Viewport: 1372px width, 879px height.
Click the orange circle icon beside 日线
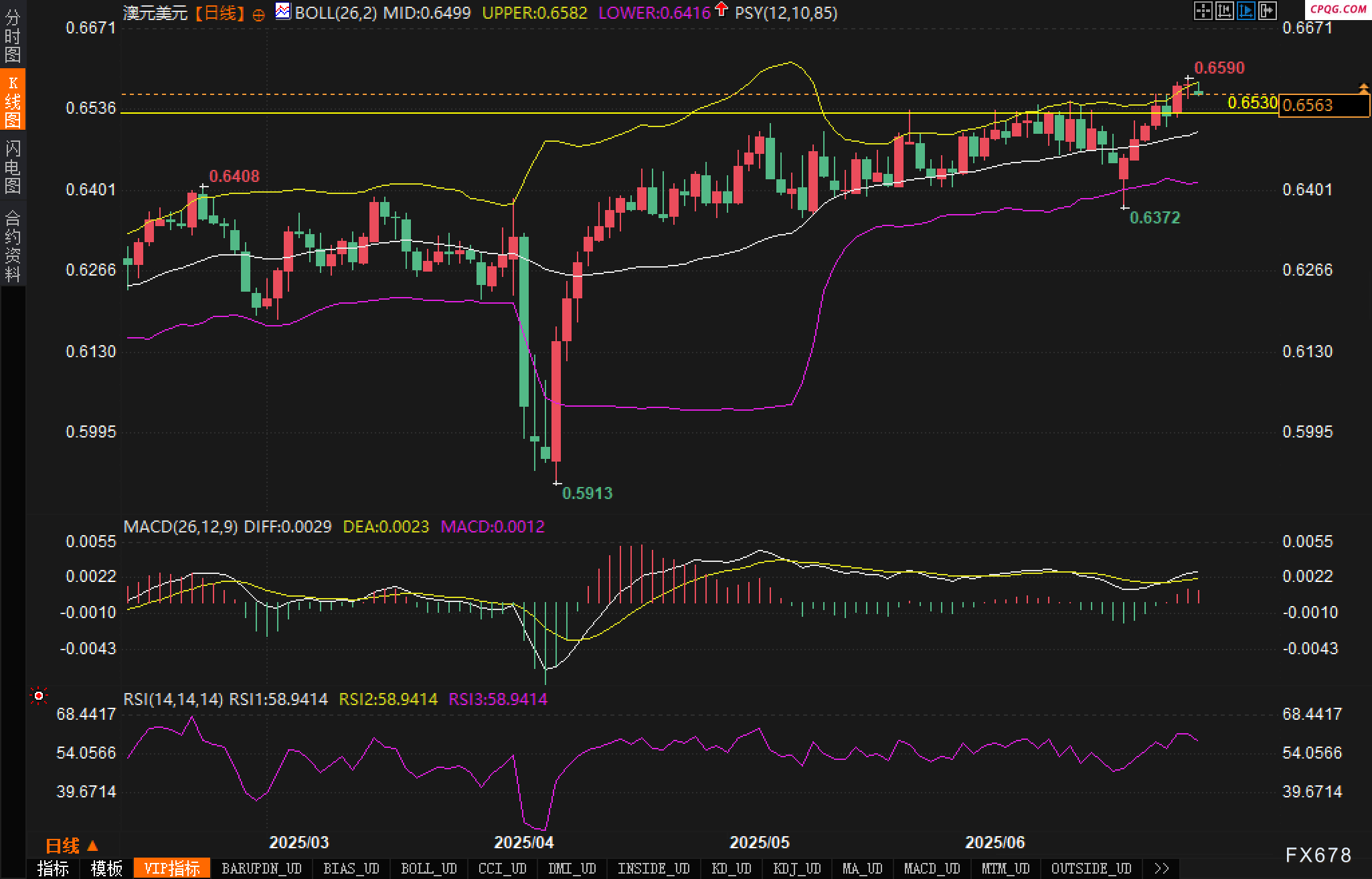(x=258, y=15)
